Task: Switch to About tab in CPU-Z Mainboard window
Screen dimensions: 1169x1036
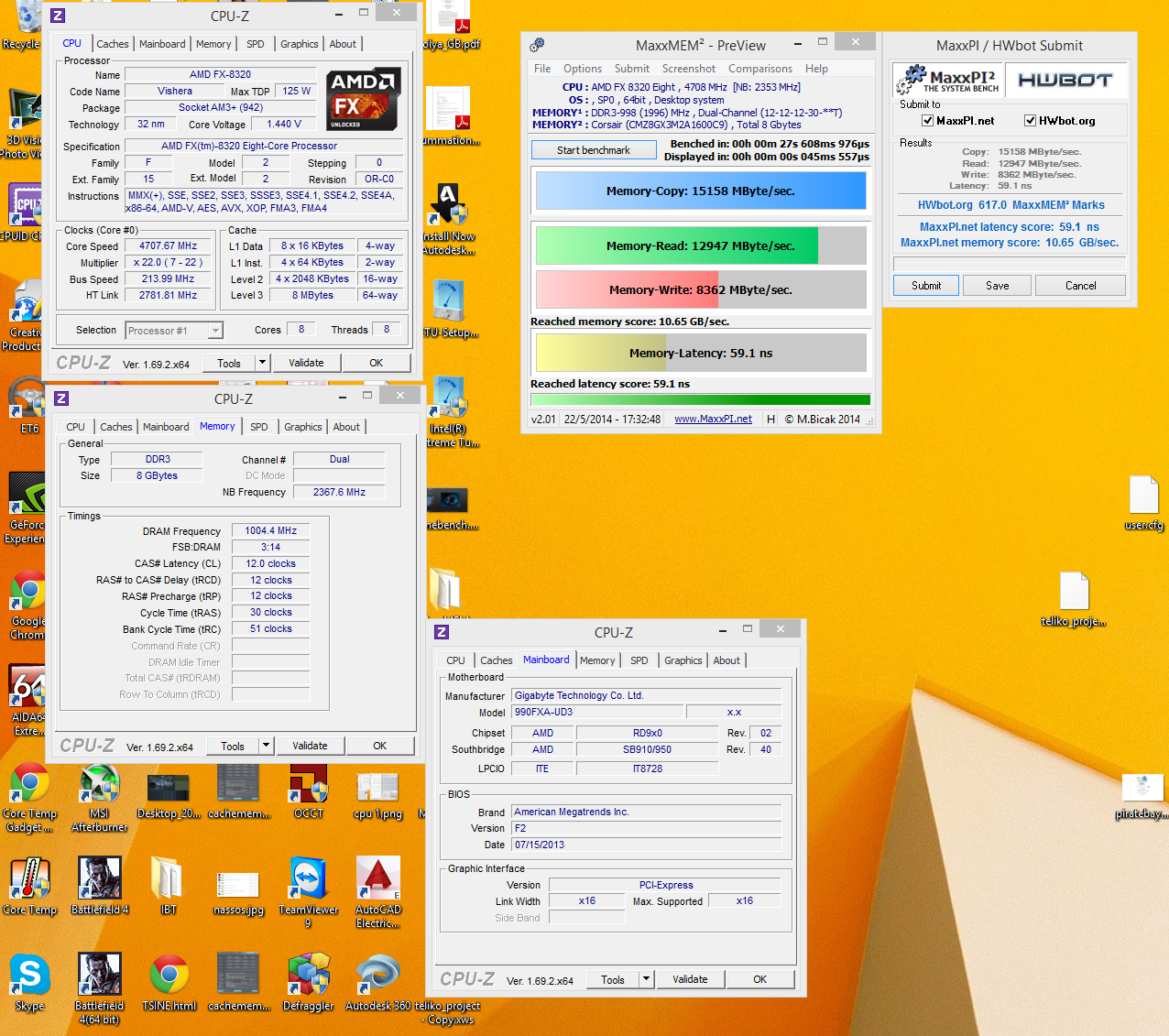Action: 727,660
